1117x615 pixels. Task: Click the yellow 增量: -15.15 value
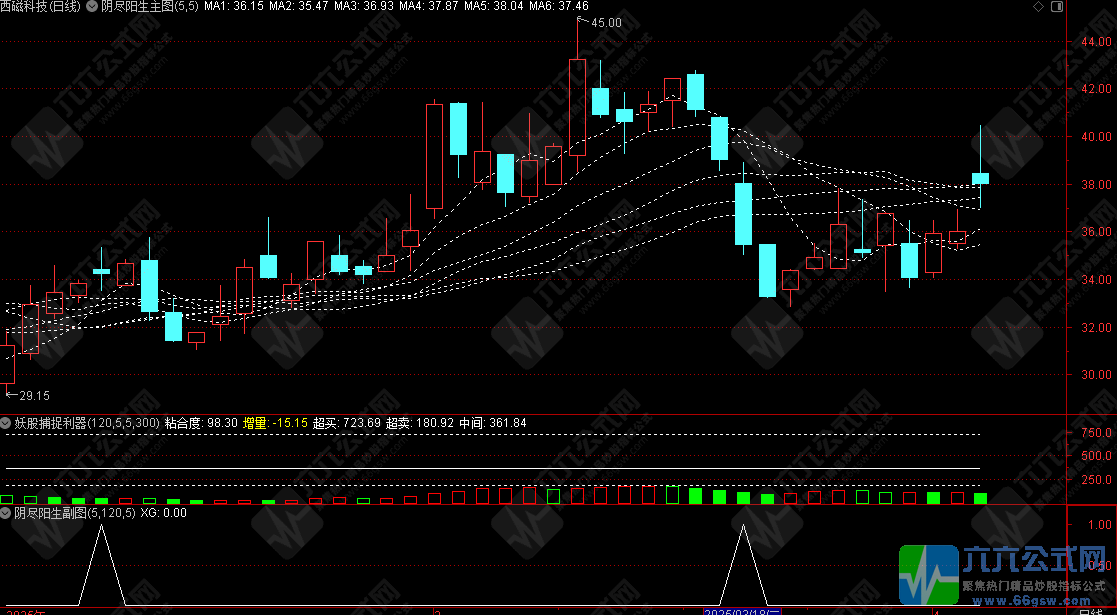(x=275, y=423)
